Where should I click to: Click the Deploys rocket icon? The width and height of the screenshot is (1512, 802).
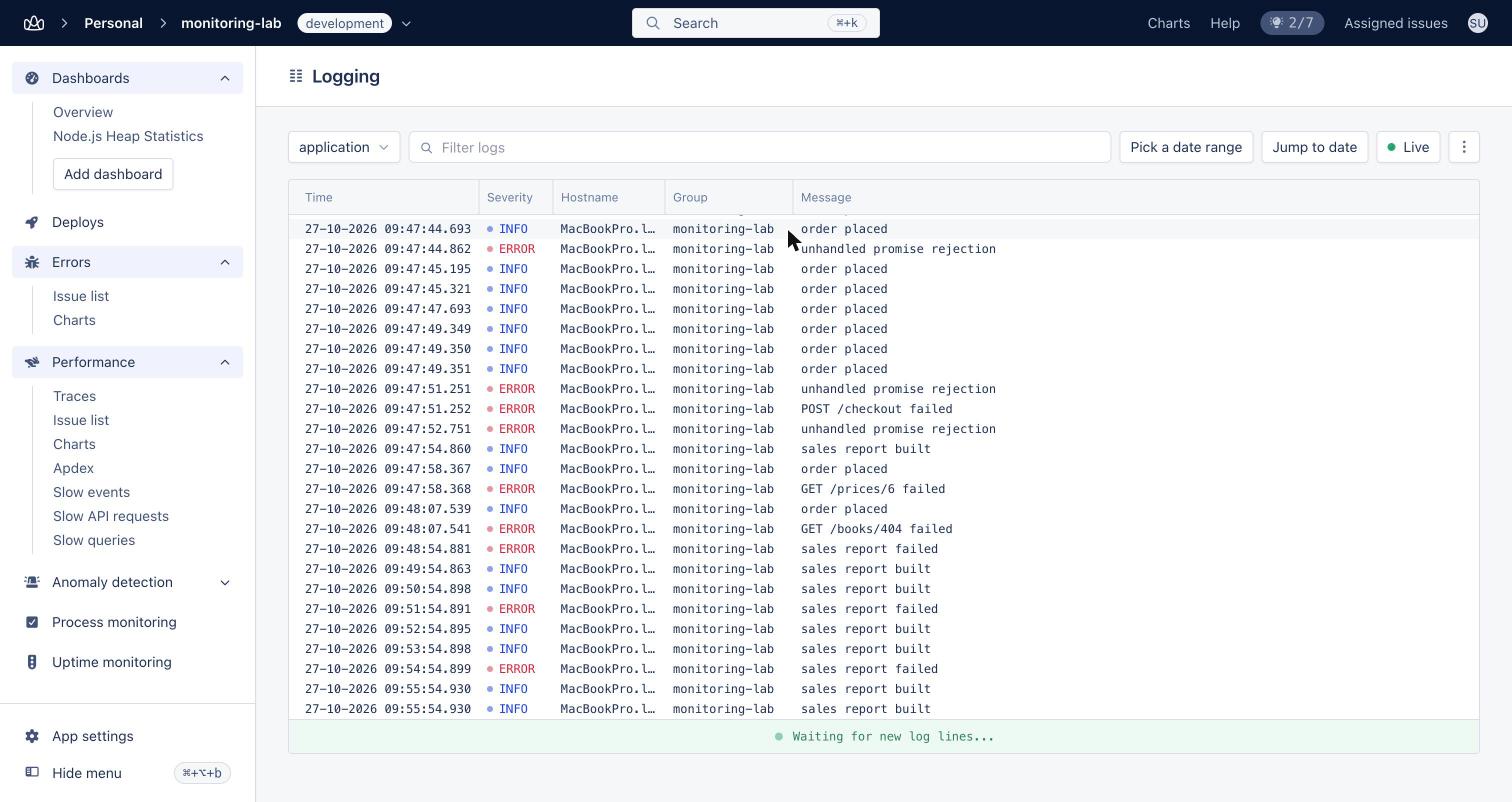click(32, 222)
